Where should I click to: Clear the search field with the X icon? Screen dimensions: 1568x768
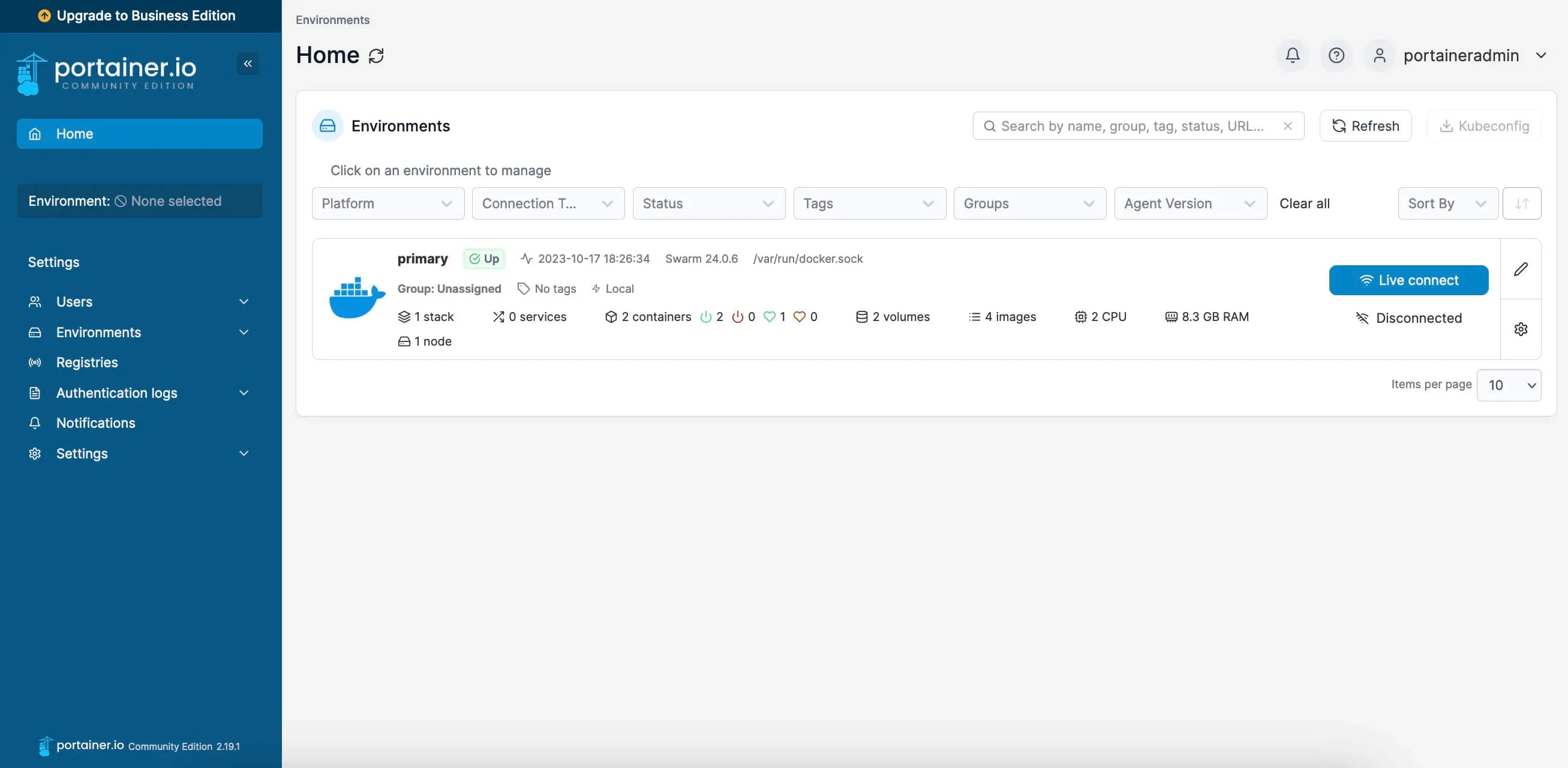[1288, 126]
